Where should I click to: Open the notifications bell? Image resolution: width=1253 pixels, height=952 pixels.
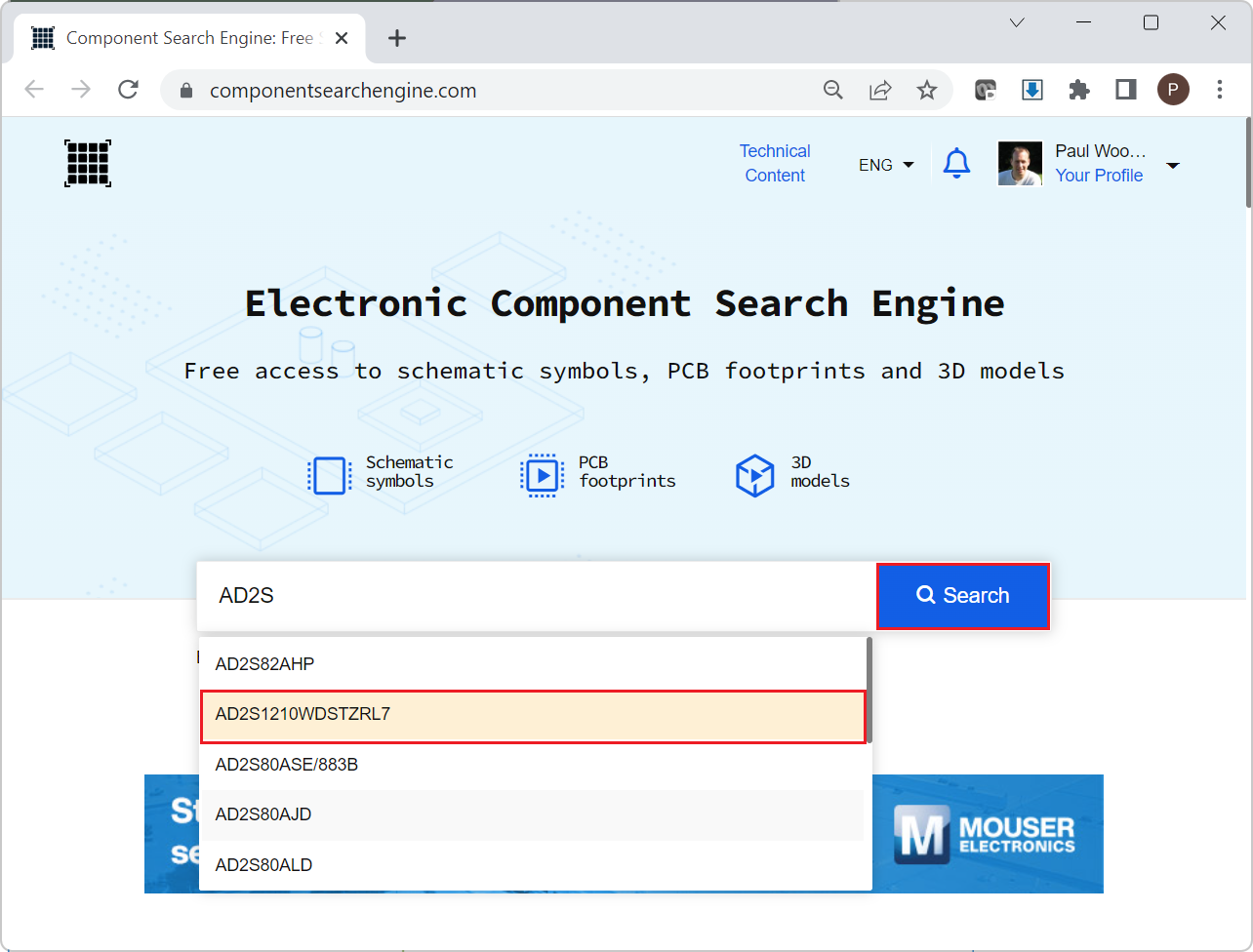pos(956,163)
